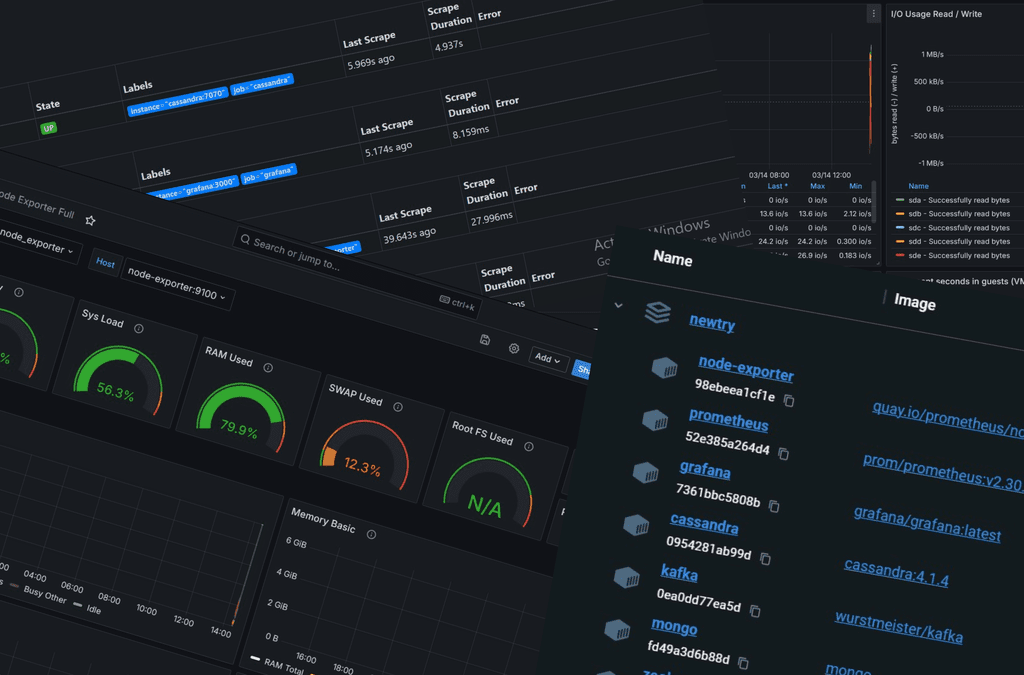This screenshot has height=675, width=1024.
Task: Click the Sys Load 56.3% gauge
Action: 118,381
